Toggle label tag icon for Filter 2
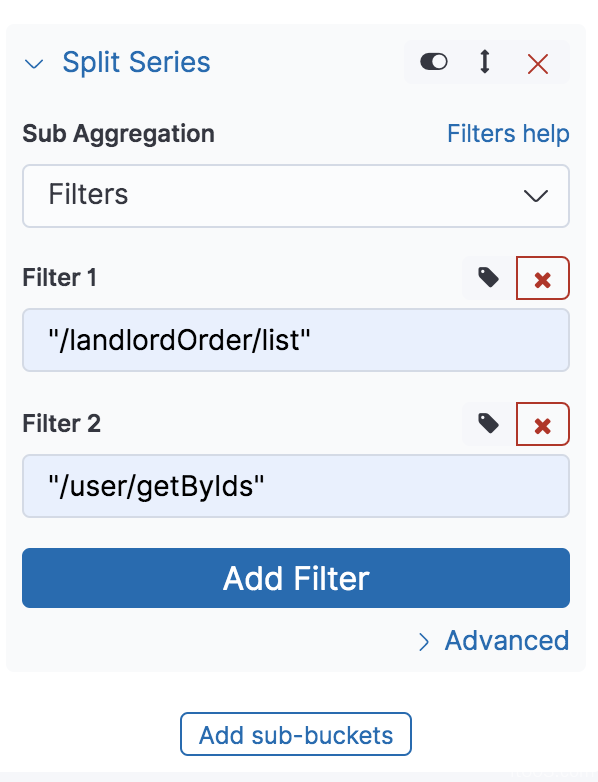Screen dimensions: 598x782 click(x=488, y=424)
